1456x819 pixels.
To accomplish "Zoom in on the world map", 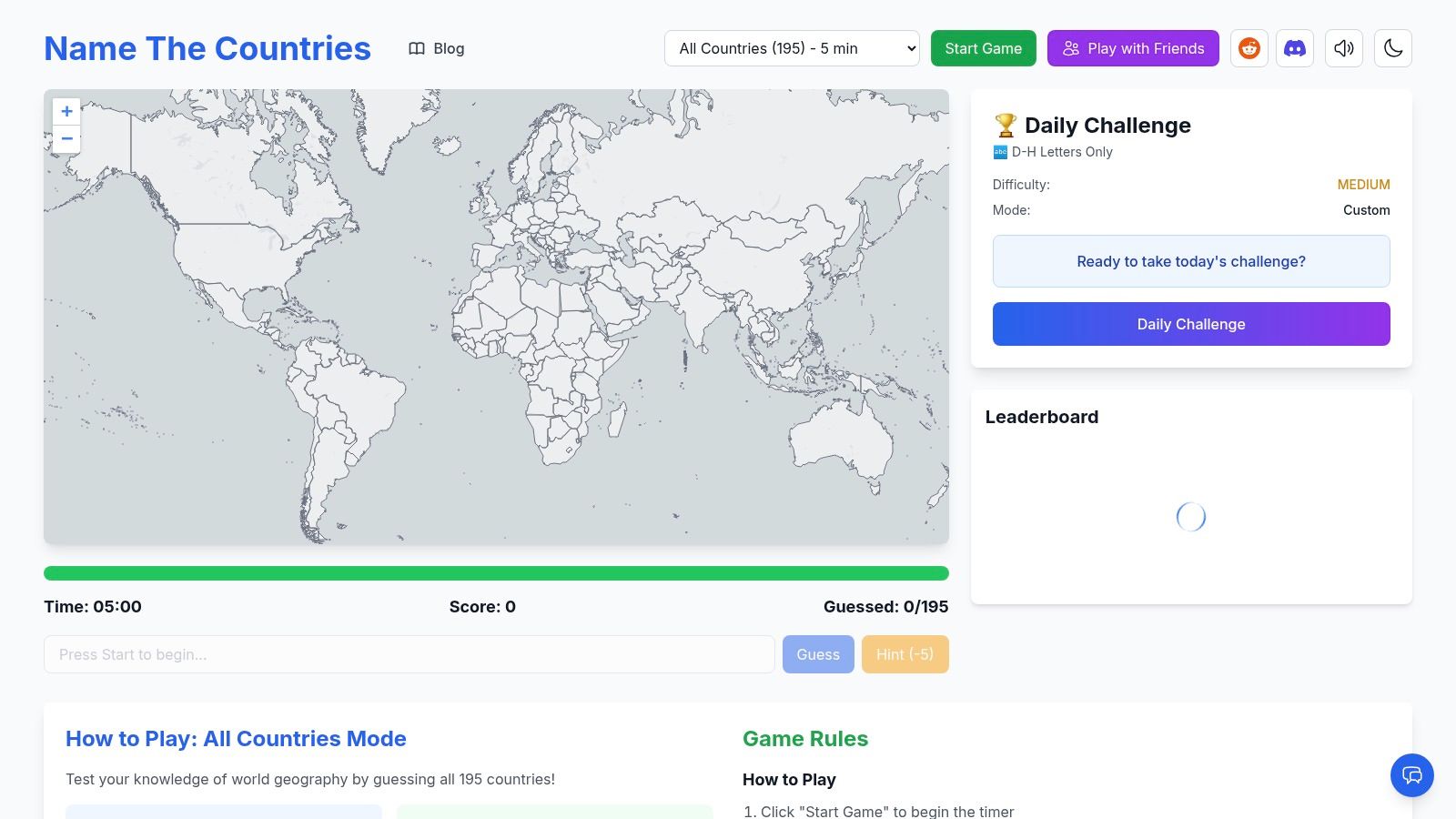I will coord(66,111).
